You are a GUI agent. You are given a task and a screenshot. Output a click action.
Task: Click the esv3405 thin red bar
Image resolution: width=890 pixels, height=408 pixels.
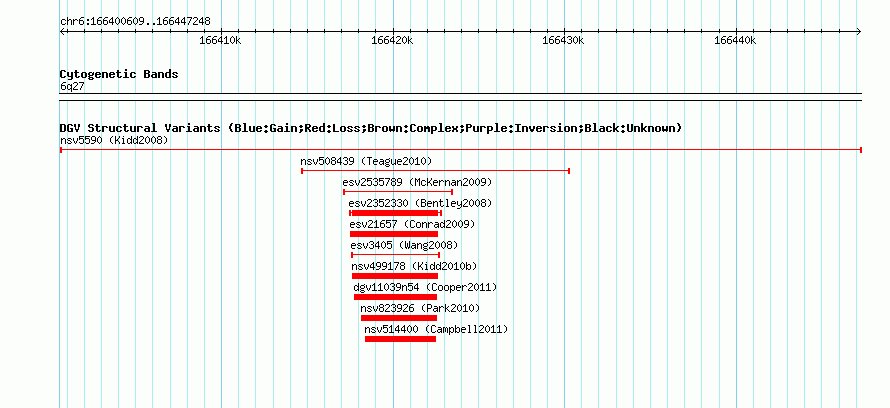[x=396, y=255]
